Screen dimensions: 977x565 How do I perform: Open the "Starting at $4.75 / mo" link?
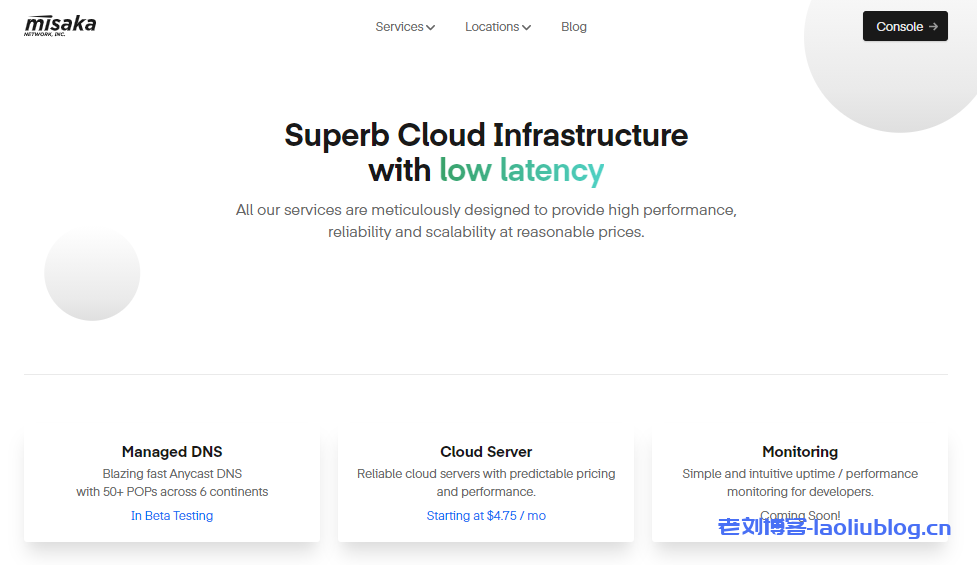tap(486, 516)
